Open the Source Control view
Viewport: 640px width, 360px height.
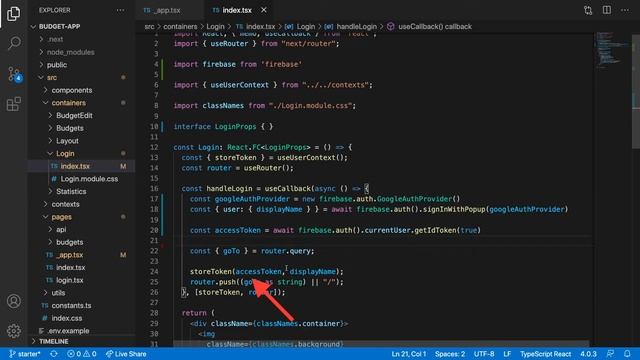point(15,74)
